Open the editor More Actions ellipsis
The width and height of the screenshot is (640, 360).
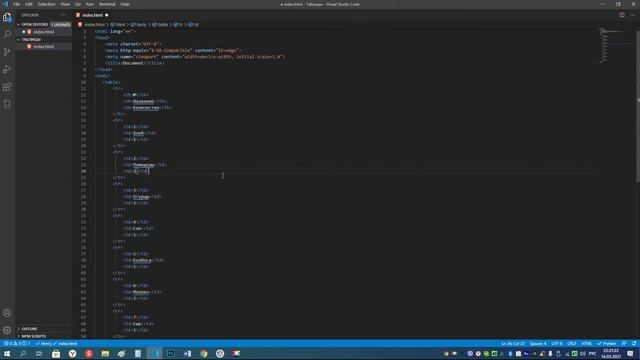632,15
